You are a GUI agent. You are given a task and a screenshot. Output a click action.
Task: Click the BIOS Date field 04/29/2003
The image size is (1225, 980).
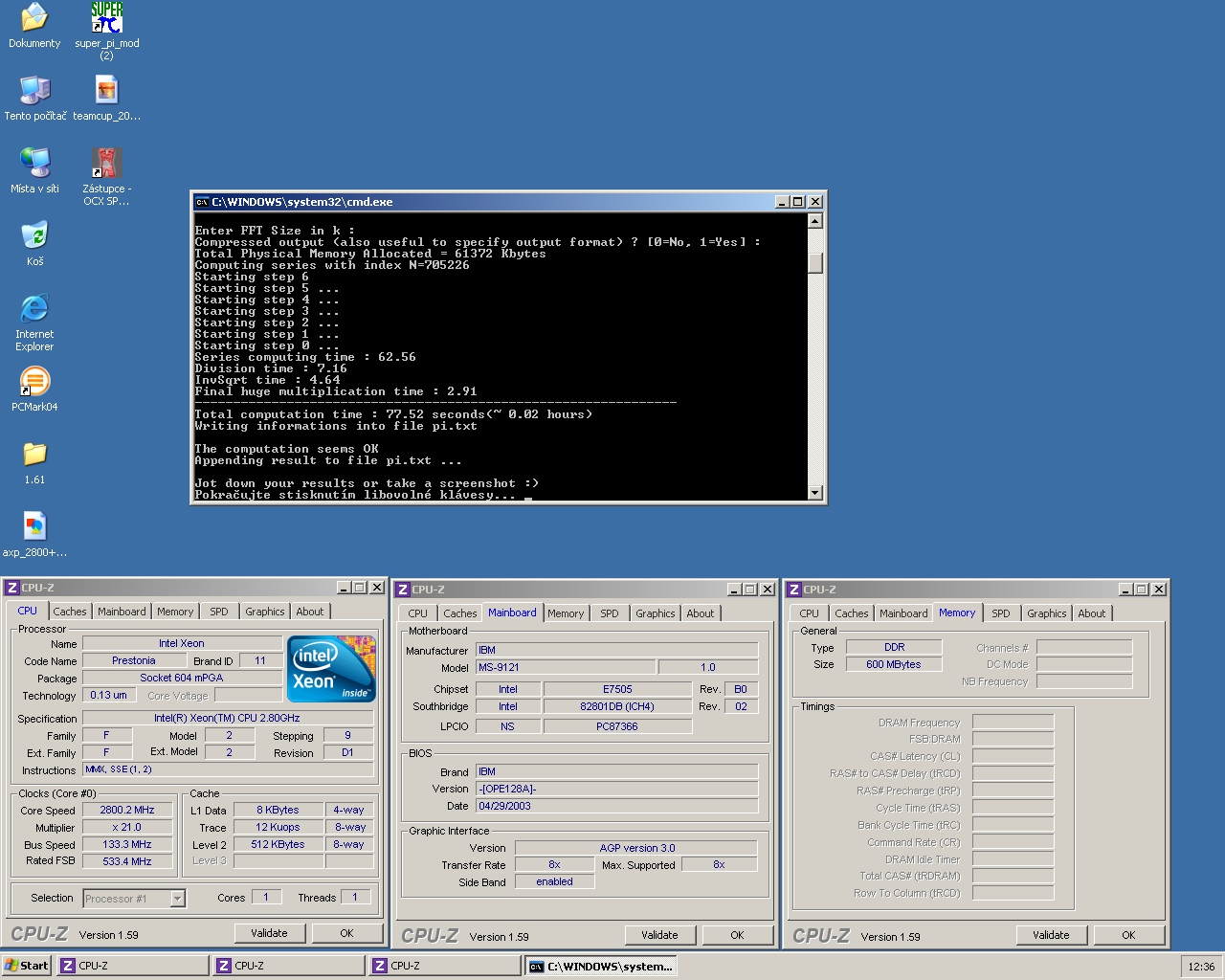click(617, 806)
